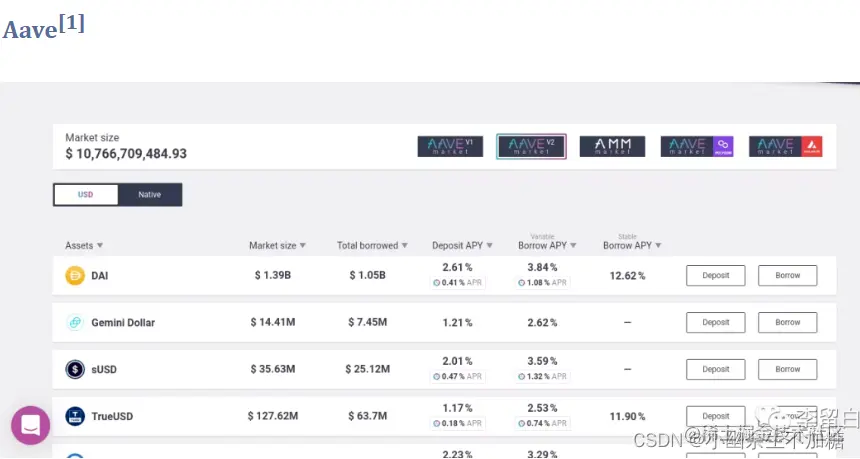The image size is (860, 459).
Task: Click TrueUSD deposit APY 1.17 %
Action: pyautogui.click(x=457, y=408)
